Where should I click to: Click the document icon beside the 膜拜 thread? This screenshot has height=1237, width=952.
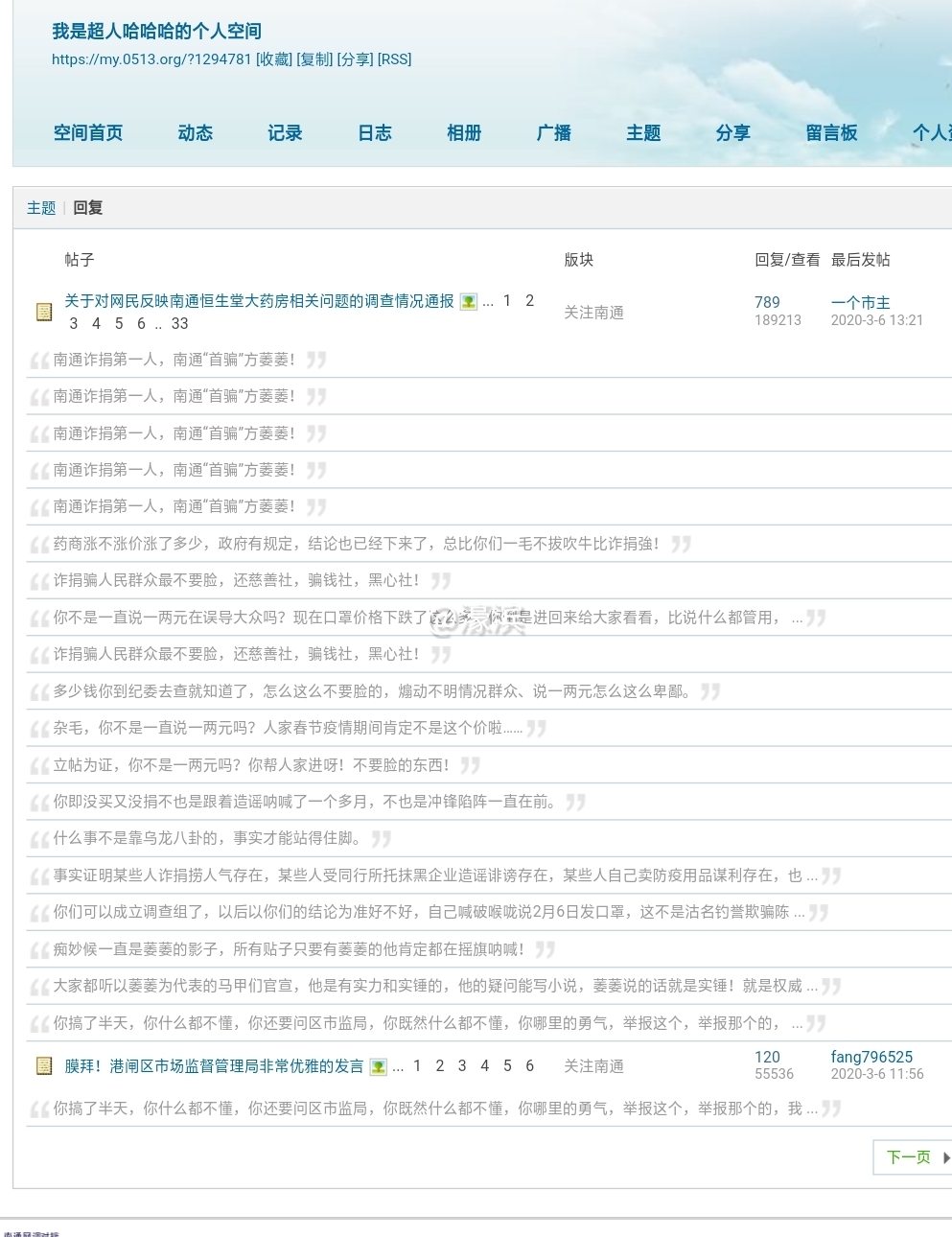pyautogui.click(x=44, y=1065)
